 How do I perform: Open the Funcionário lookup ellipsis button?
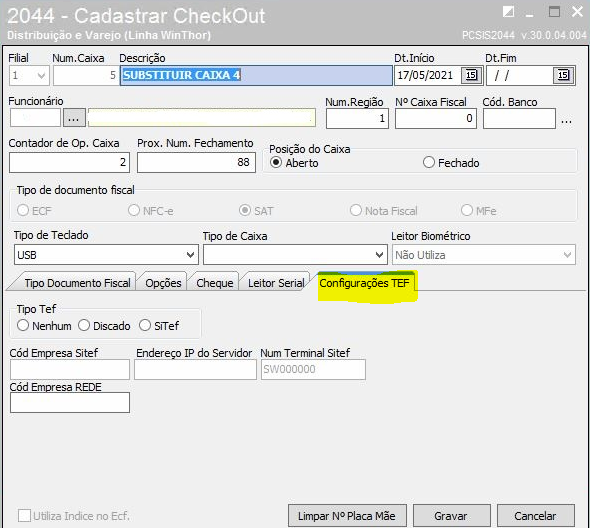(73, 118)
